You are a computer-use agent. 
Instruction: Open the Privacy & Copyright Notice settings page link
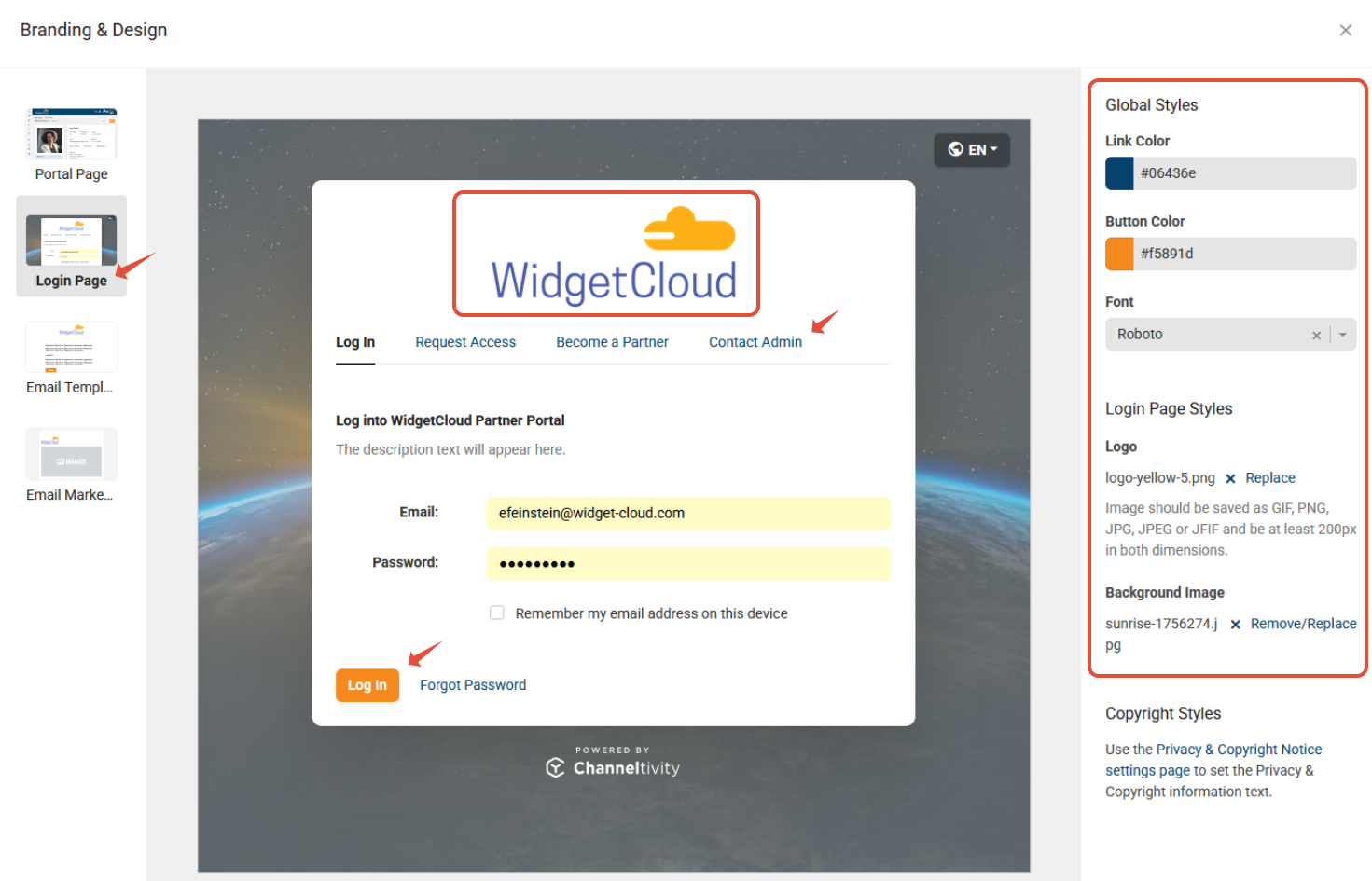click(x=1213, y=760)
